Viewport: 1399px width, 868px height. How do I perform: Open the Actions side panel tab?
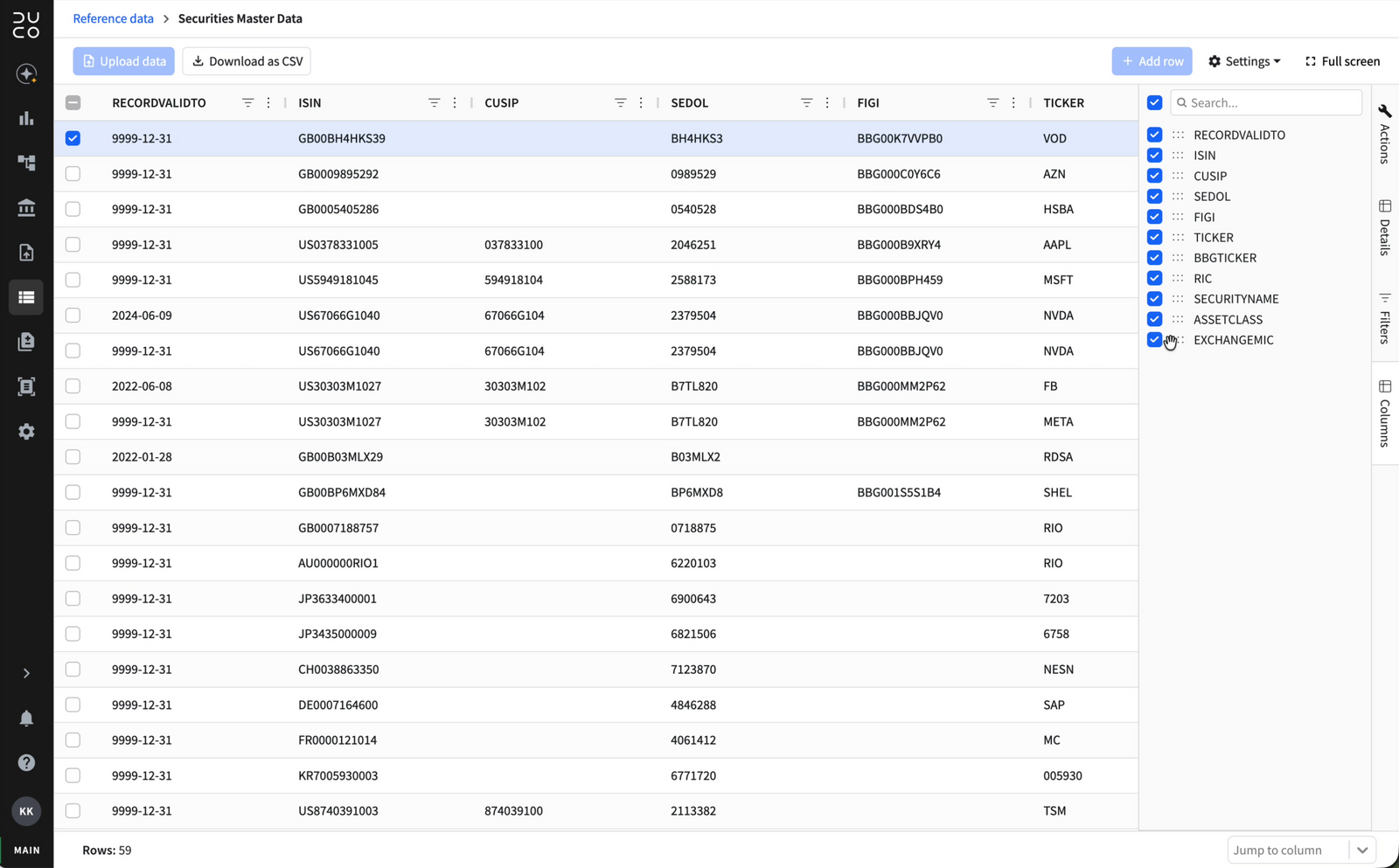coord(1385,134)
